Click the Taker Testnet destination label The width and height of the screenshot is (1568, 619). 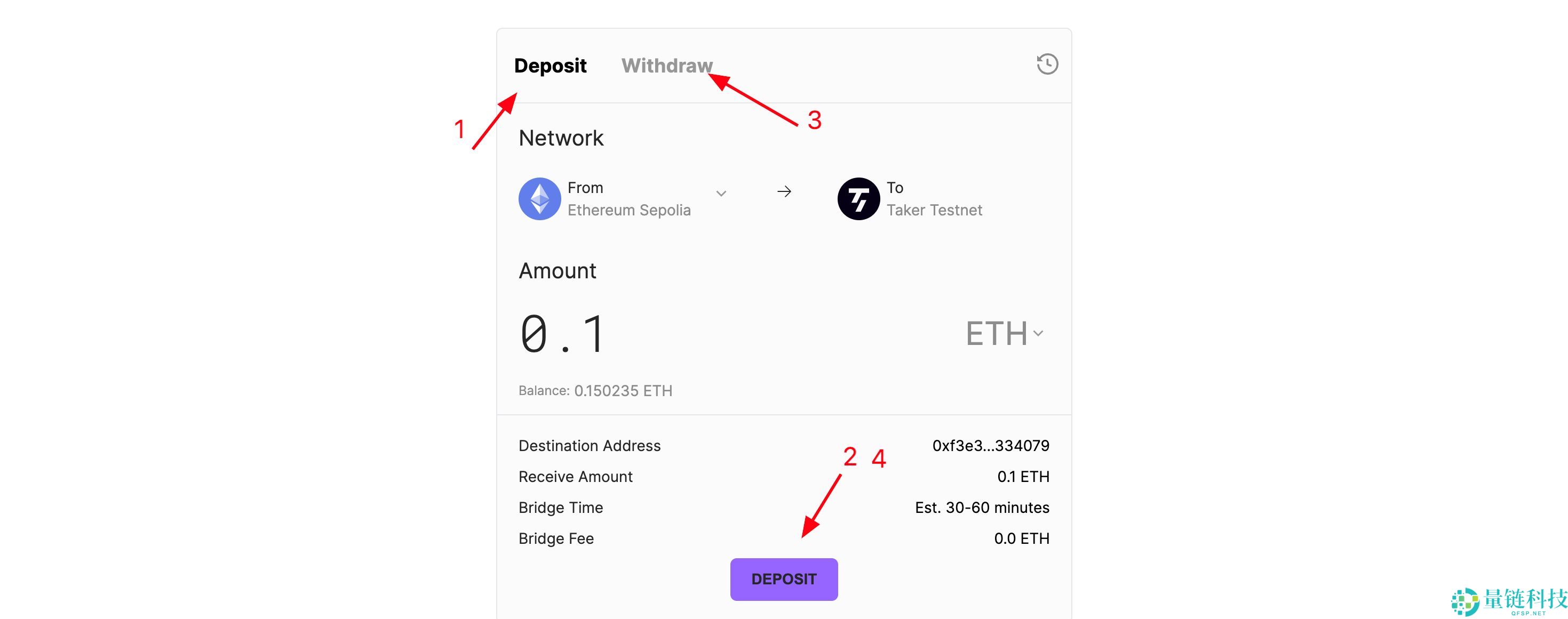(934, 210)
